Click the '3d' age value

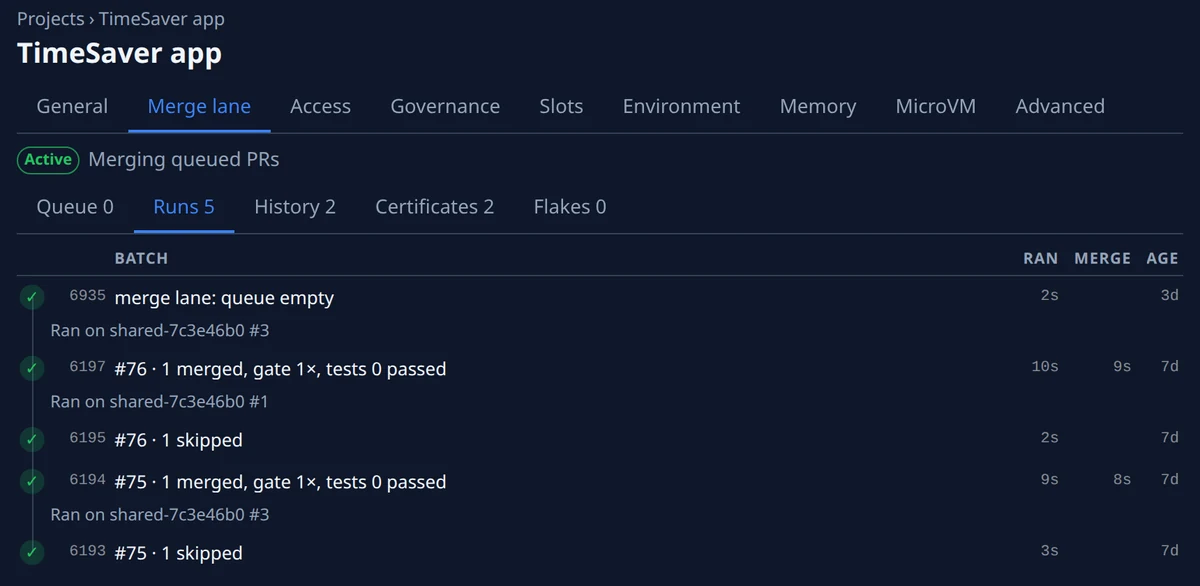(x=1169, y=296)
